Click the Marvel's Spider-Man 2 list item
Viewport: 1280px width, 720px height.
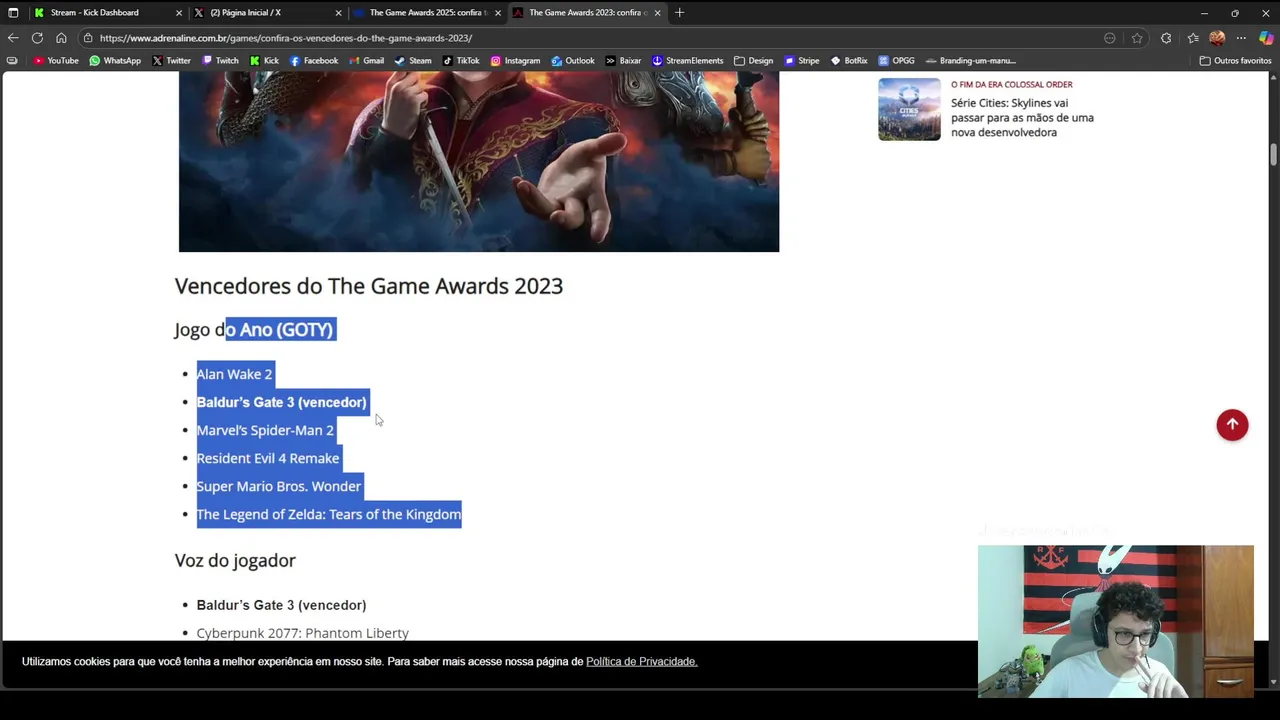(265, 430)
